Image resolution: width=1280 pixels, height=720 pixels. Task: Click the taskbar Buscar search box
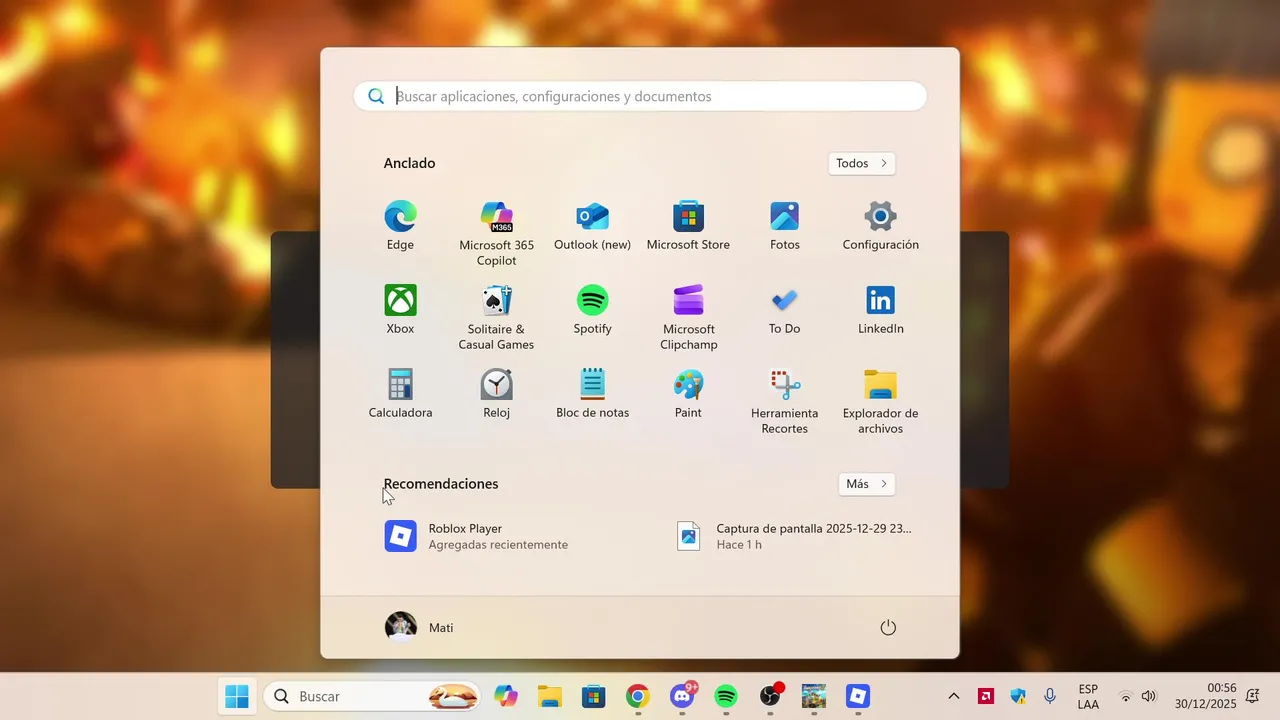372,696
